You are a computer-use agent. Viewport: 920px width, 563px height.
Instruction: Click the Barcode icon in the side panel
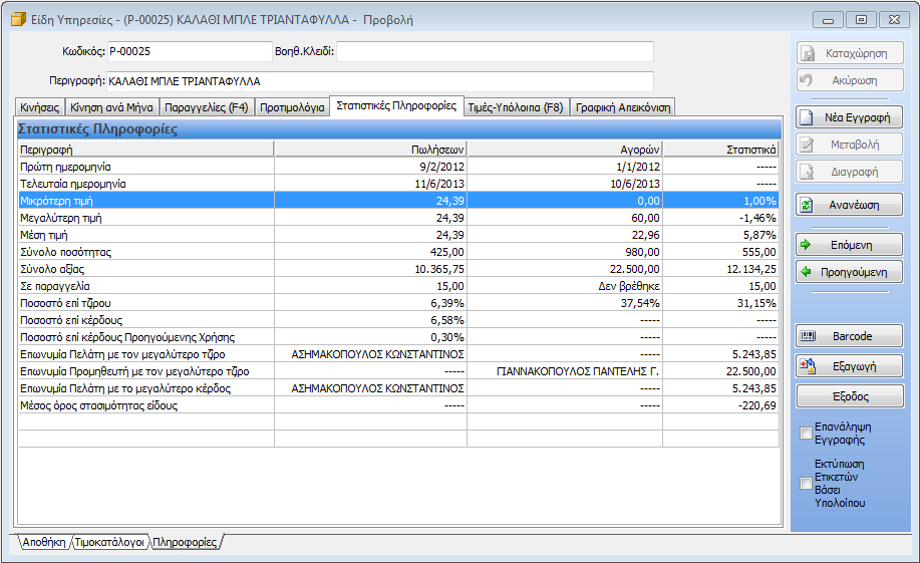tap(808, 336)
